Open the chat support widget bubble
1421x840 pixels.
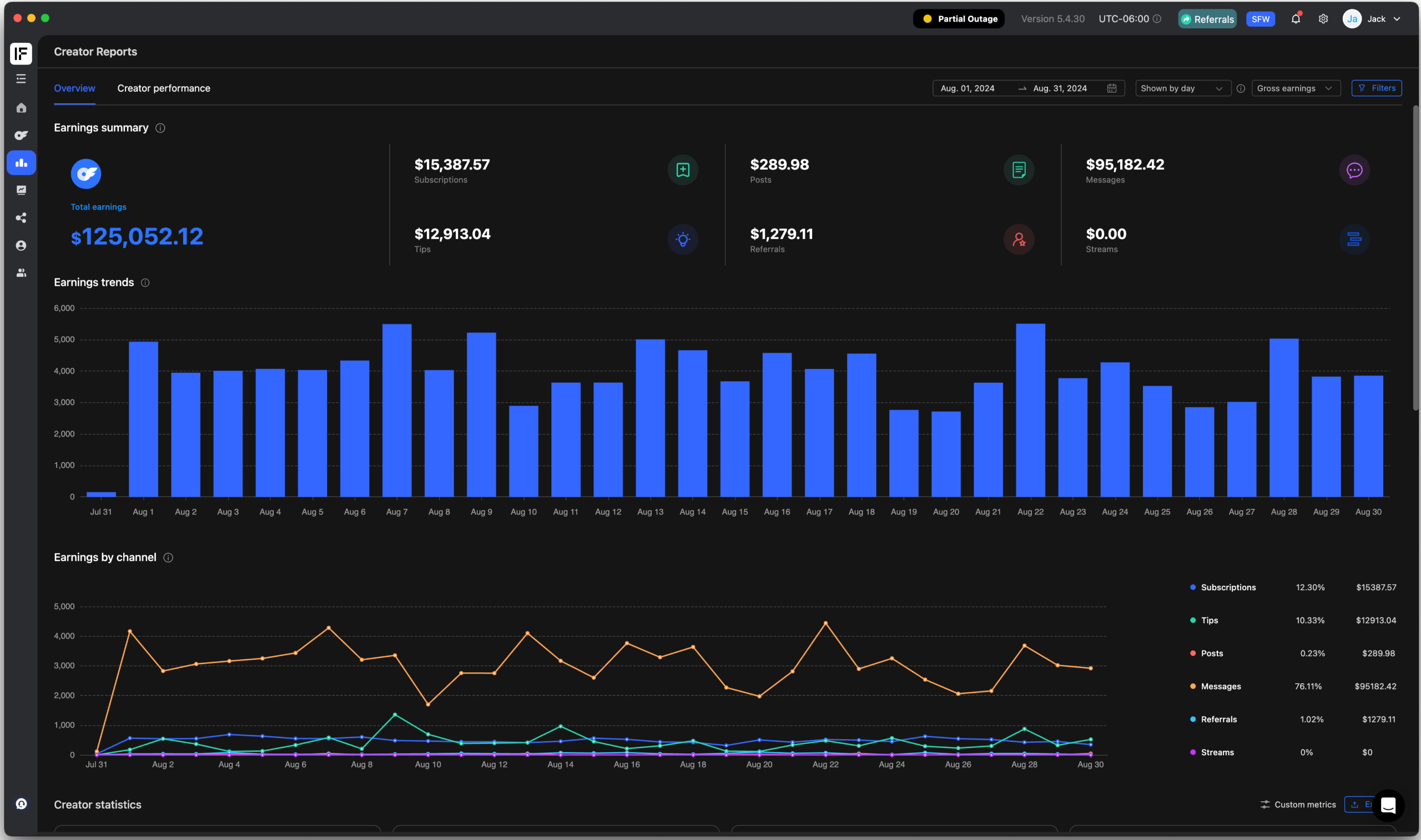coord(1388,805)
